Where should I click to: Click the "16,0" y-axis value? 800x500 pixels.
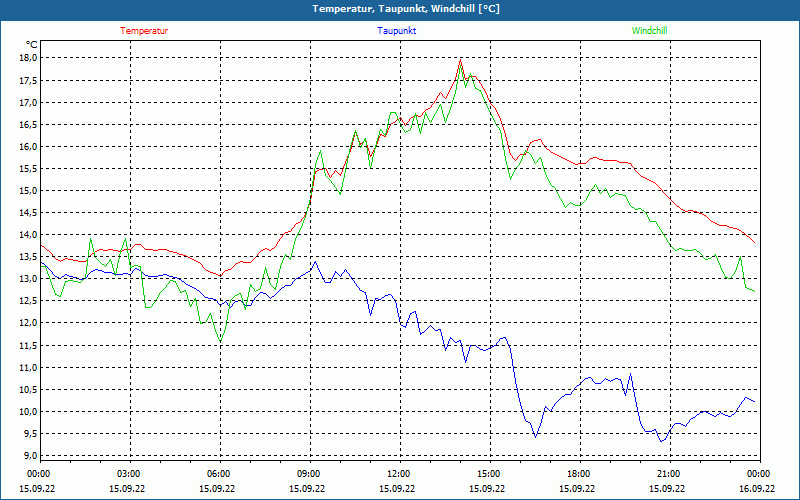(28, 146)
